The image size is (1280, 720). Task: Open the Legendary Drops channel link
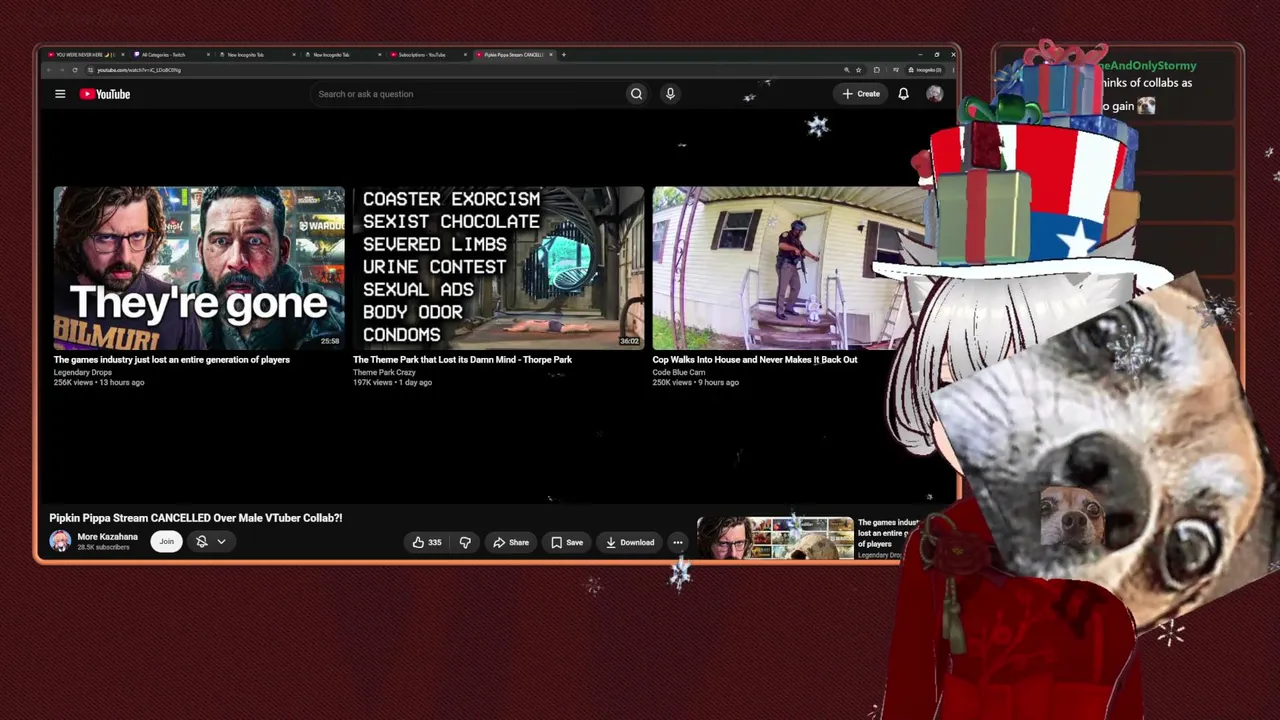83,373
